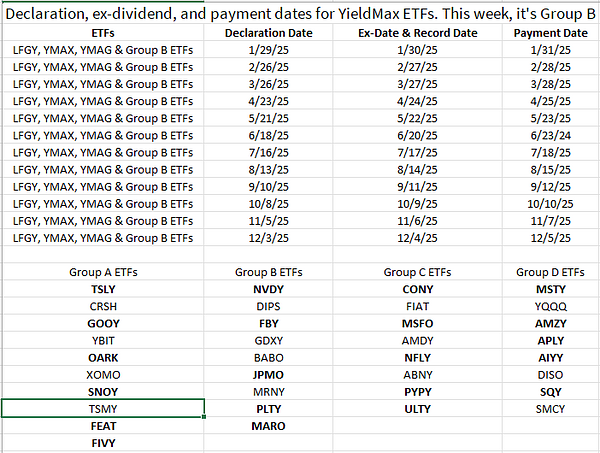Click the Payment Date column header
Image resolution: width=600 pixels, height=453 pixels.
tap(550, 33)
